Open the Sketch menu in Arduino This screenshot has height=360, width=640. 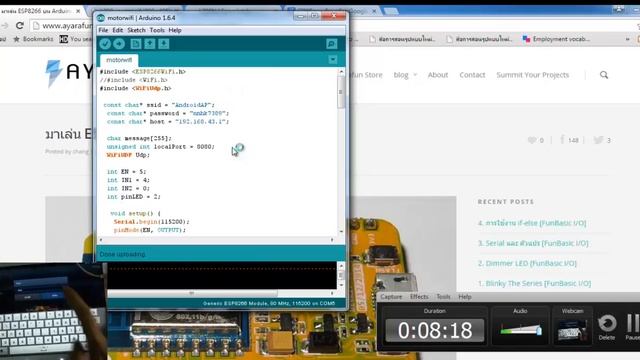136,30
